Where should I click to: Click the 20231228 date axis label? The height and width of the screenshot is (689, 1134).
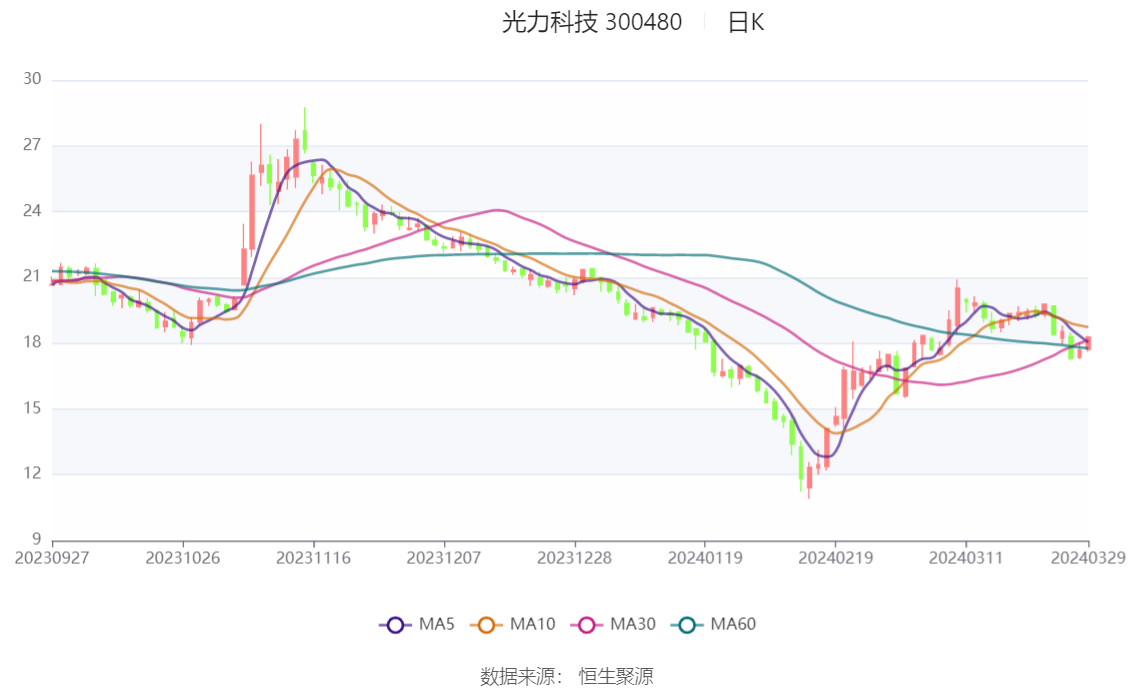click(574, 558)
